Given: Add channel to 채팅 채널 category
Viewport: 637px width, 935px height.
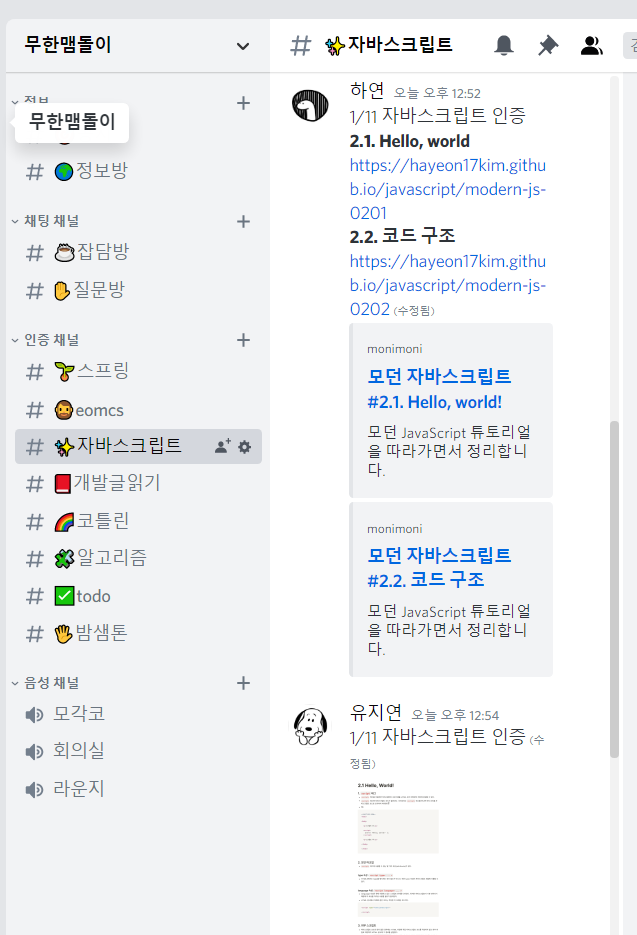Looking at the screenshot, I should click(243, 222).
